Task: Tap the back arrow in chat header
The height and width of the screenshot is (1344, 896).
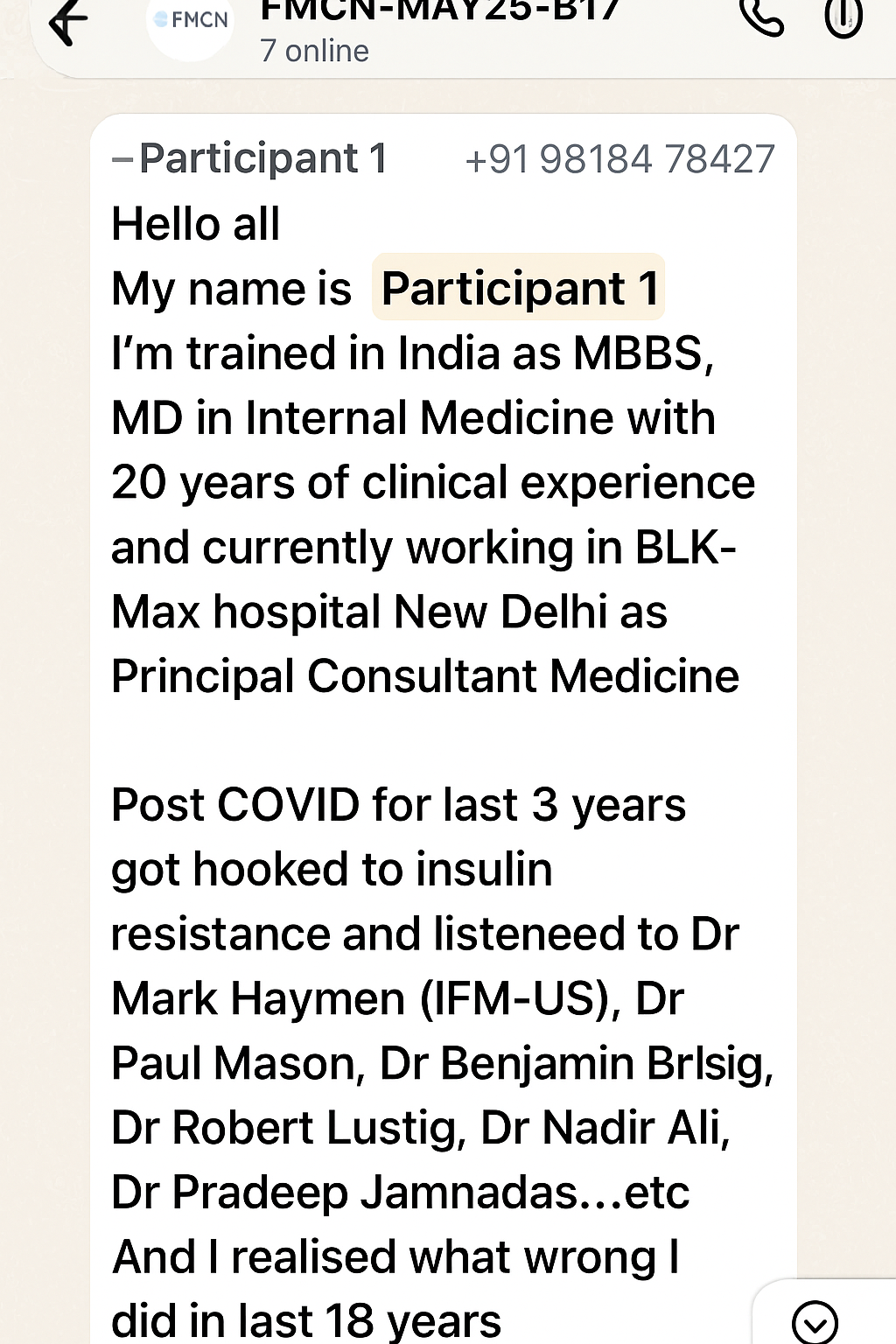Action: 68,21
